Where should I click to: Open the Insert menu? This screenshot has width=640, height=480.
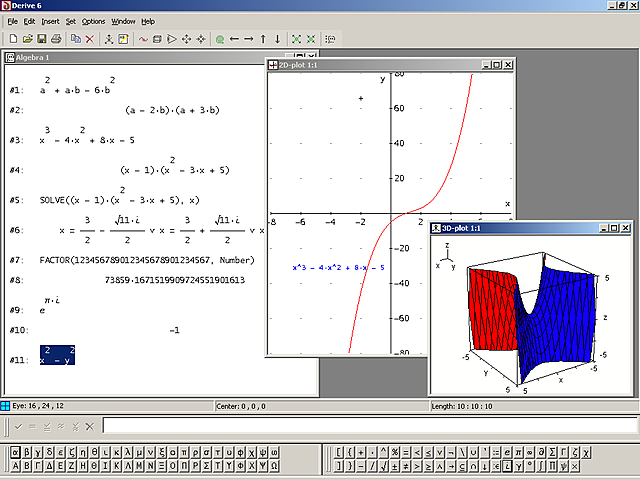click(50, 22)
